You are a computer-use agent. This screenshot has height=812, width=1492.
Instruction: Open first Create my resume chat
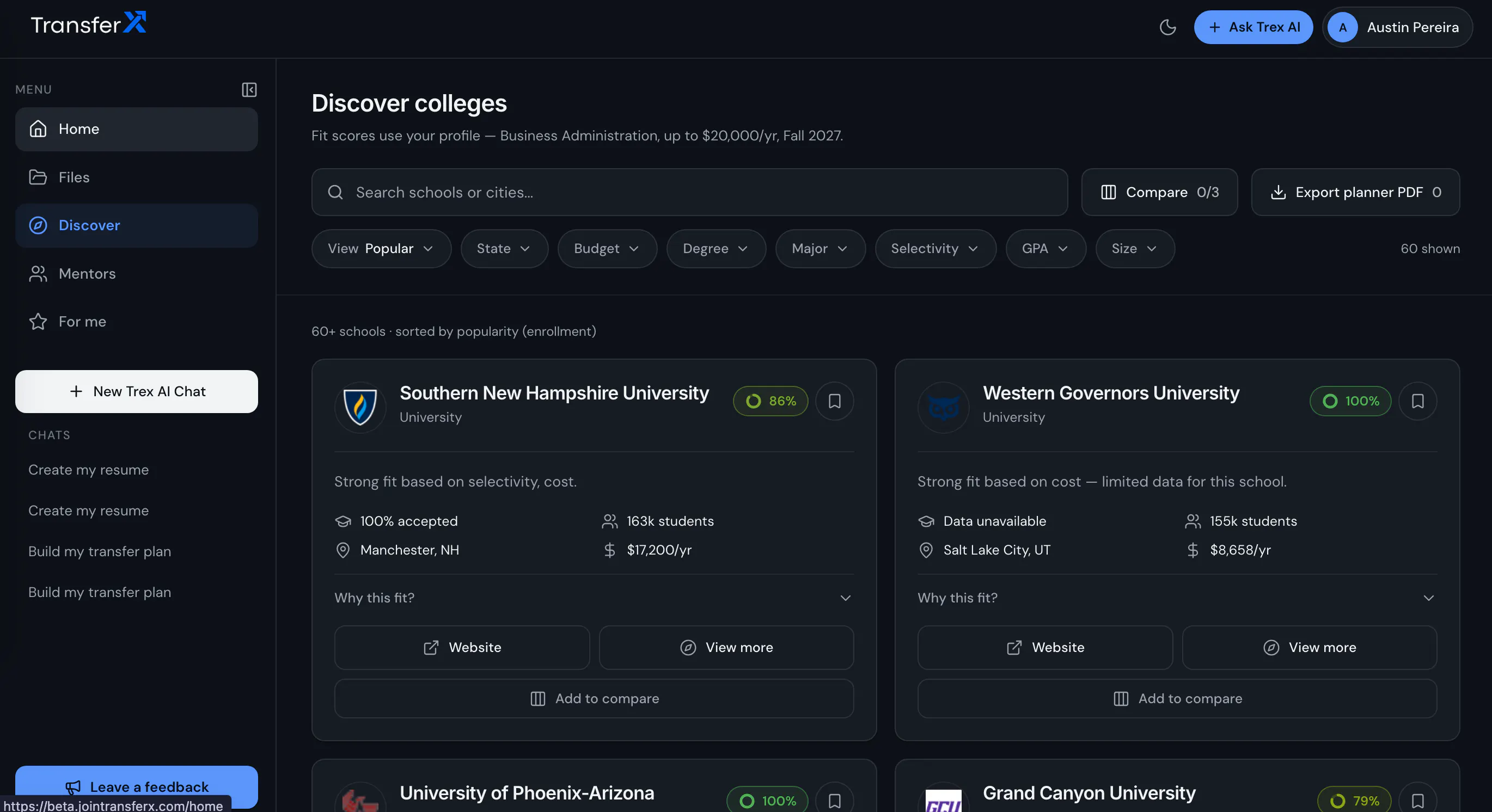click(x=89, y=470)
